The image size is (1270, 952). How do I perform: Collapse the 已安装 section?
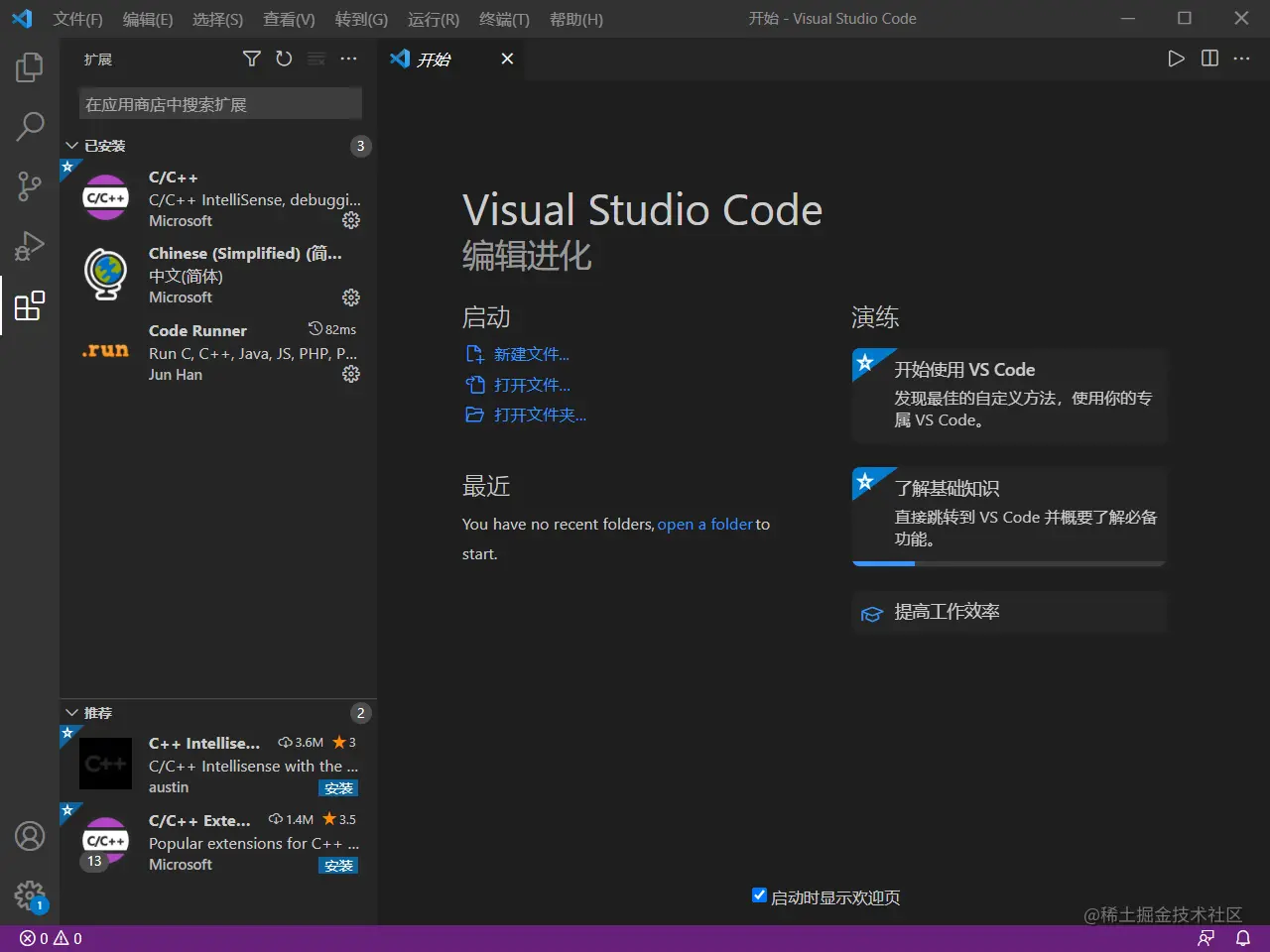(218, 146)
